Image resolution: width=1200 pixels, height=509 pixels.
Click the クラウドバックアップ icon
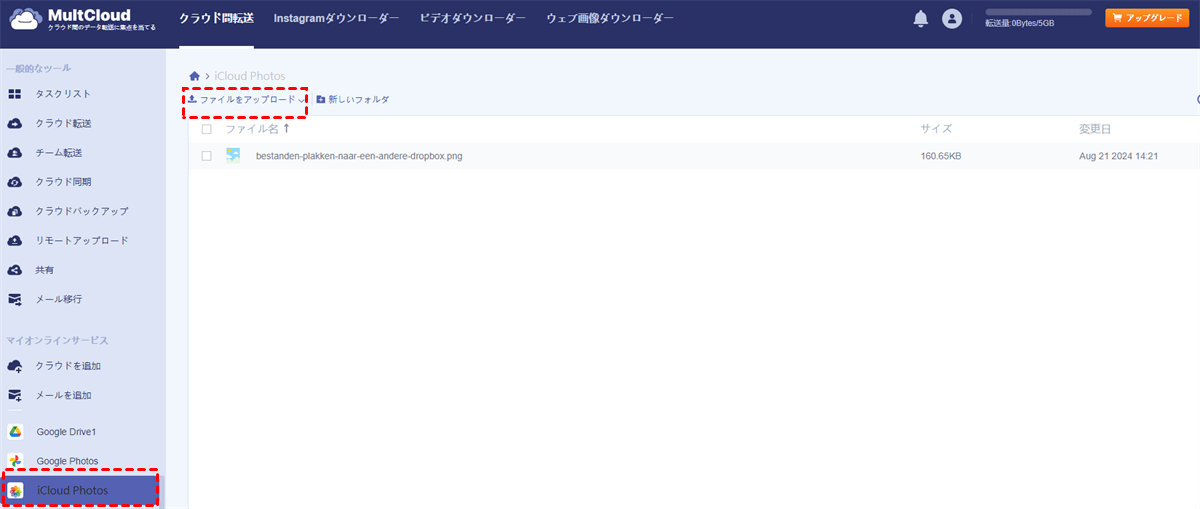[x=15, y=211]
